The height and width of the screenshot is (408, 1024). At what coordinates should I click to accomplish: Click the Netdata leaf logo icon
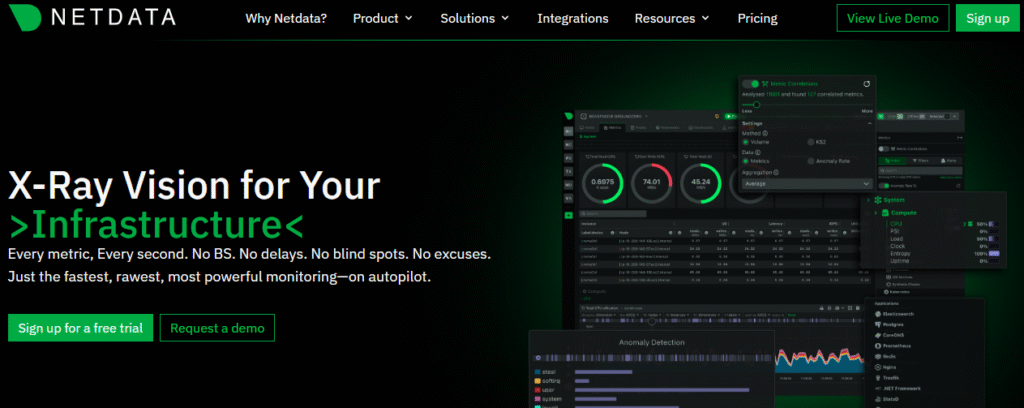click(27, 18)
